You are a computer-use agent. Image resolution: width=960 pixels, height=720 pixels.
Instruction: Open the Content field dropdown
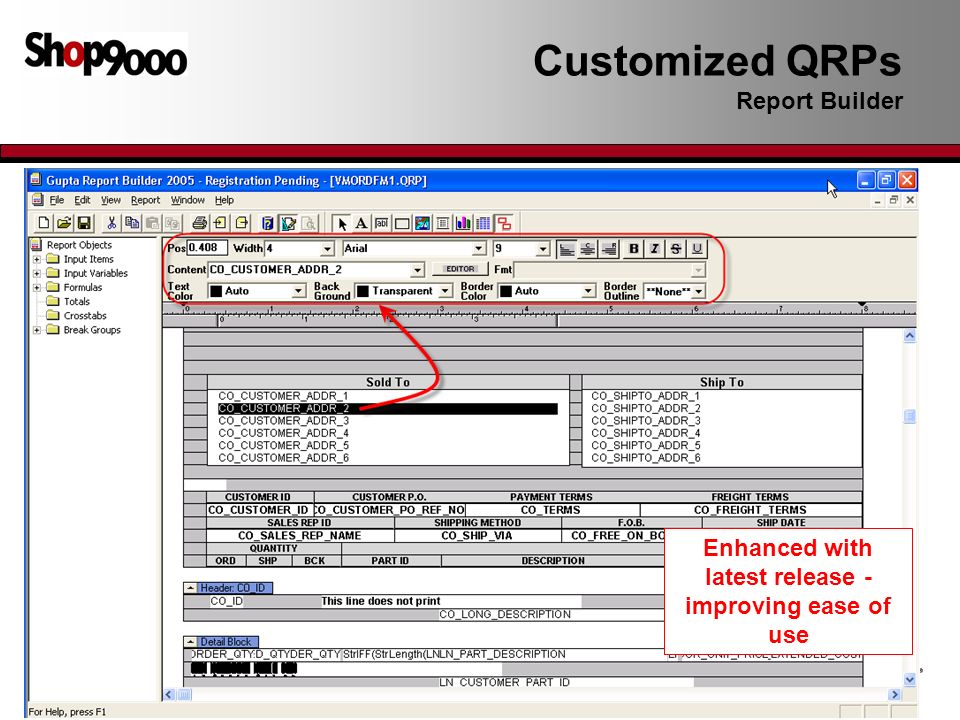tap(417, 270)
